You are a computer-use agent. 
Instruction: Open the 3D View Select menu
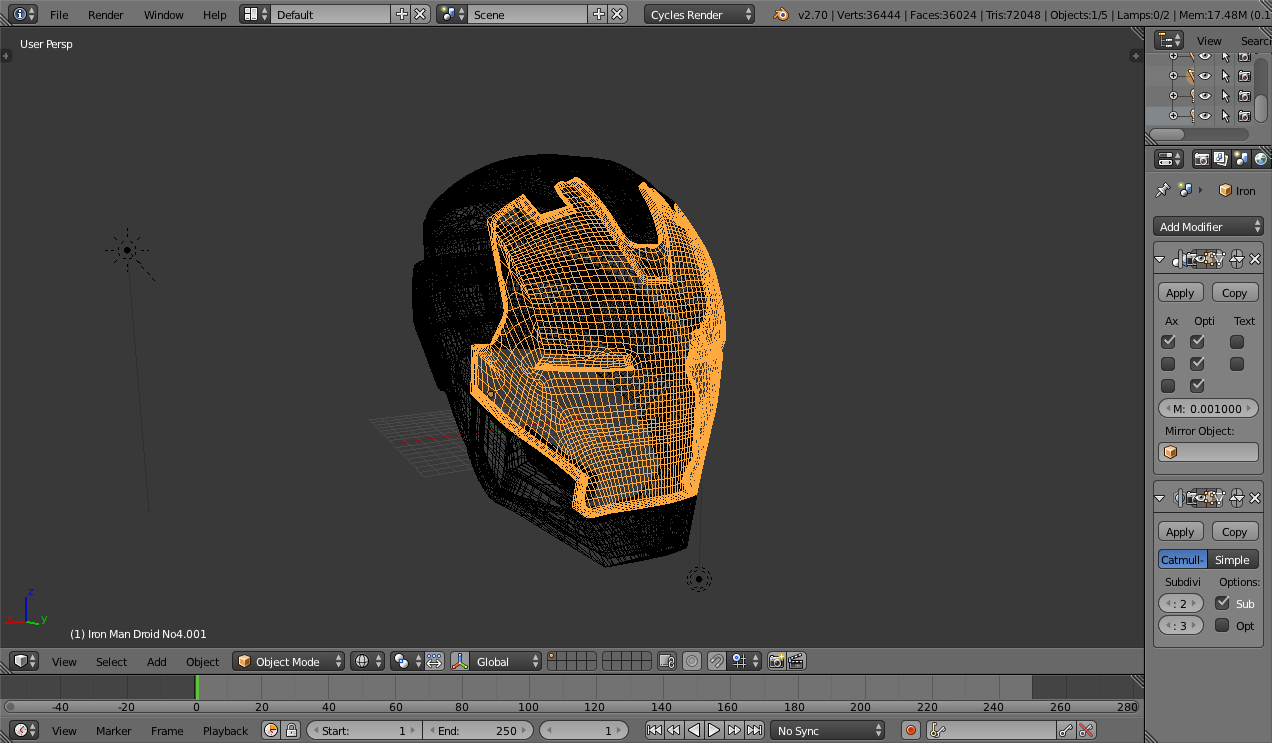(111, 662)
